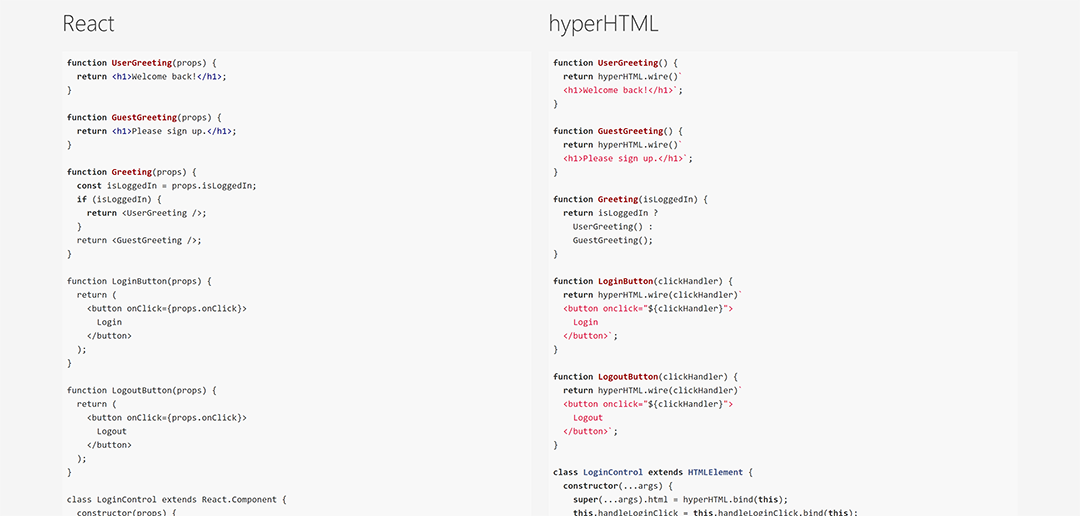Click "return <GuestGreeting />;" line
This screenshot has height=516, width=1080.
139,240
